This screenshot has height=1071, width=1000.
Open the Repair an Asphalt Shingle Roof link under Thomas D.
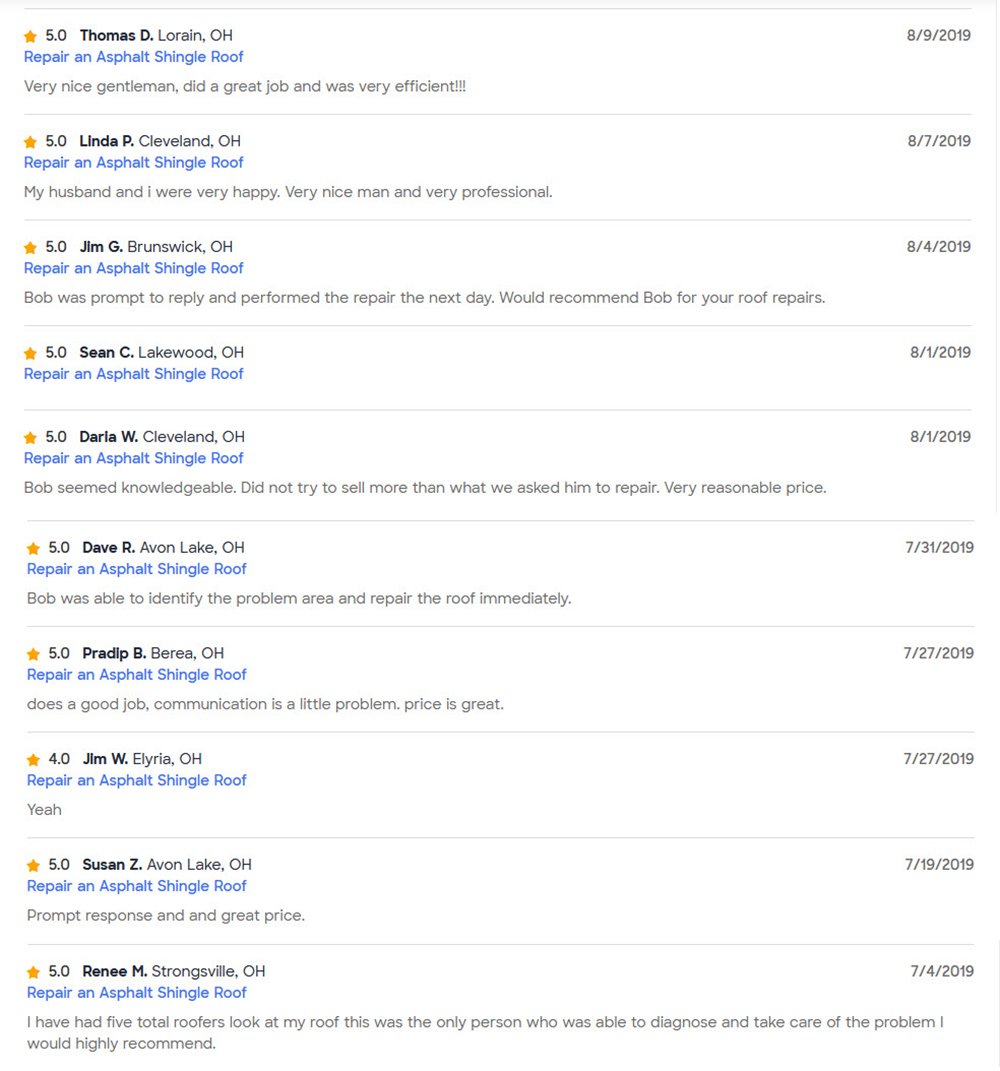[x=134, y=57]
